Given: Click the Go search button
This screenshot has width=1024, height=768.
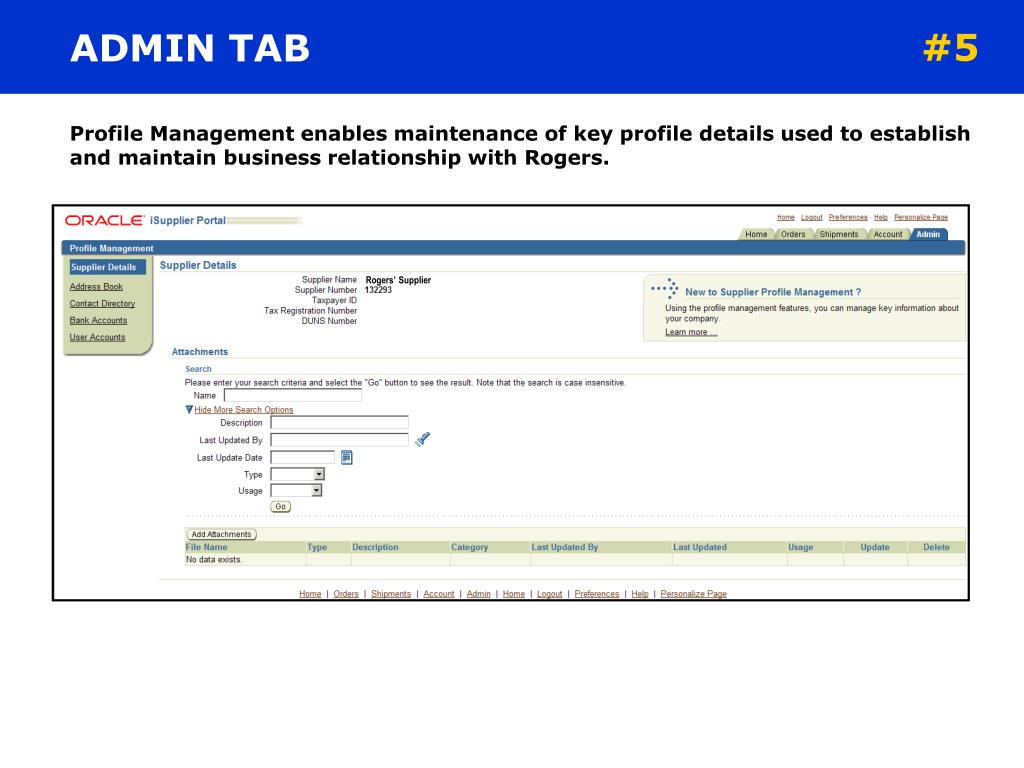Looking at the screenshot, I should pyautogui.click(x=280, y=507).
